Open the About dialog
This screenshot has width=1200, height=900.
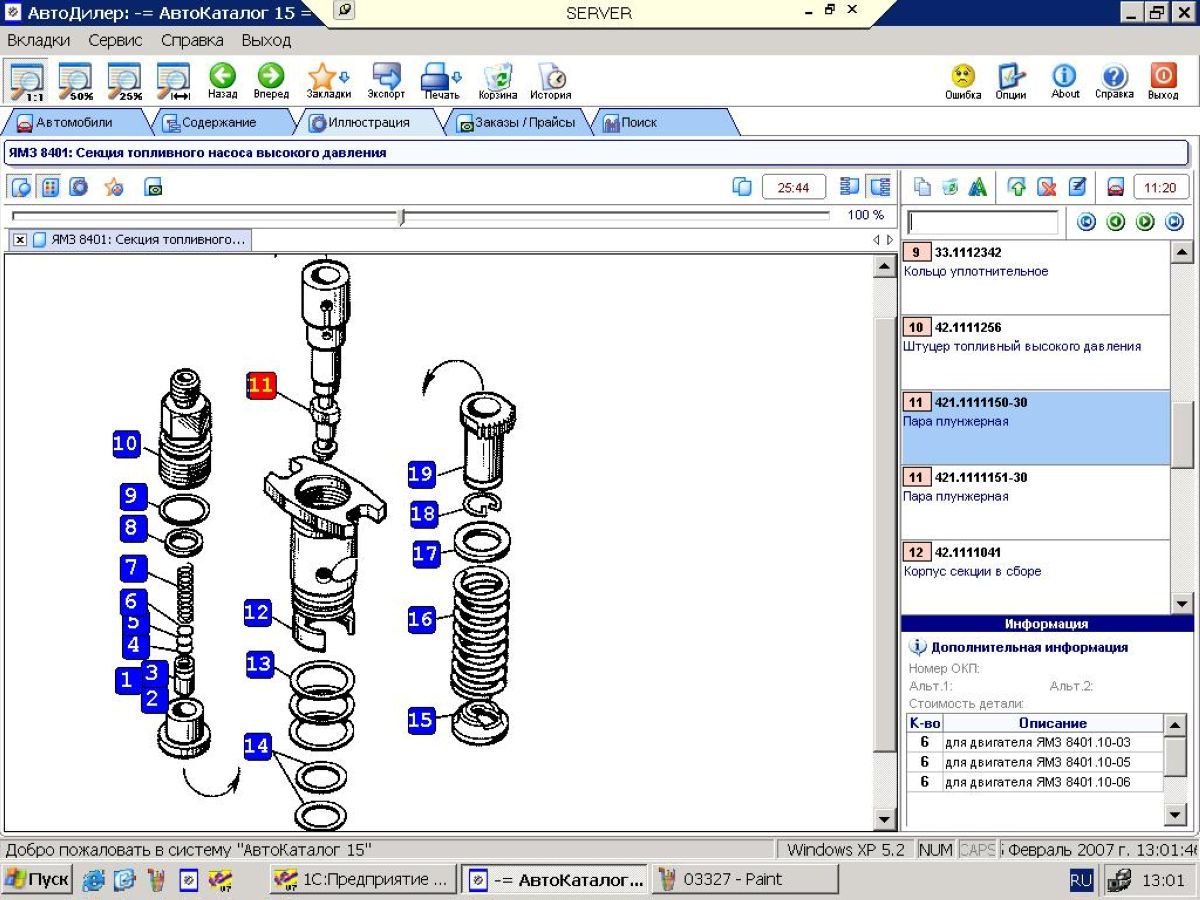[1065, 81]
